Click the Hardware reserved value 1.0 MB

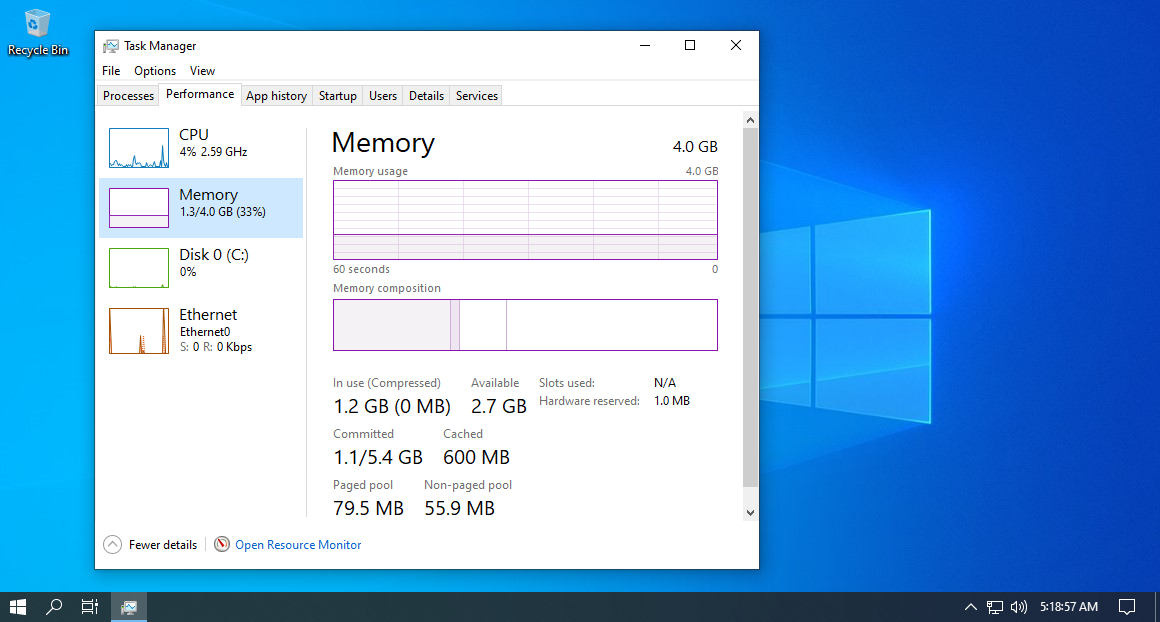pos(672,401)
